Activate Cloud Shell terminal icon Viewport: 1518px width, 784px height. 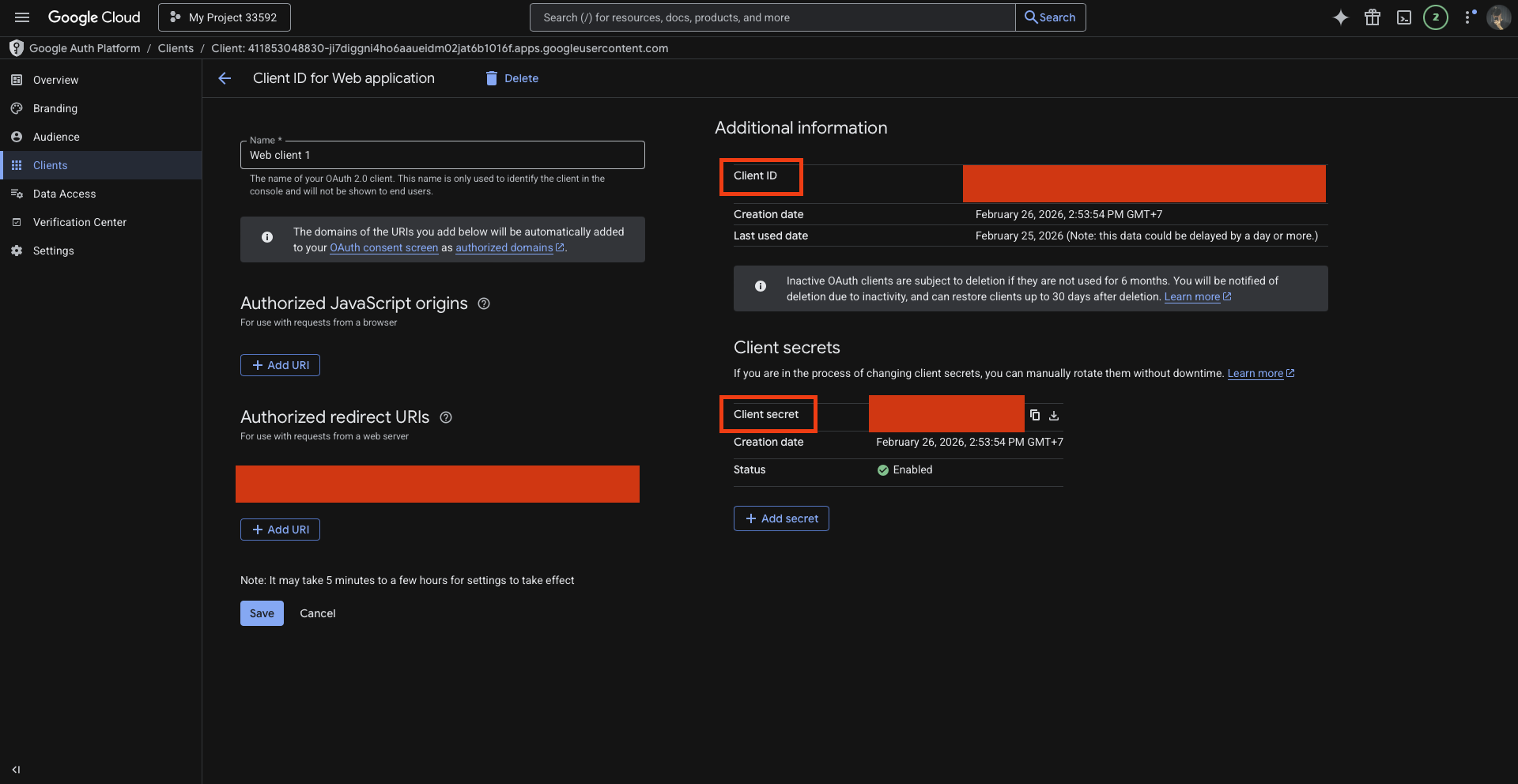click(1404, 17)
